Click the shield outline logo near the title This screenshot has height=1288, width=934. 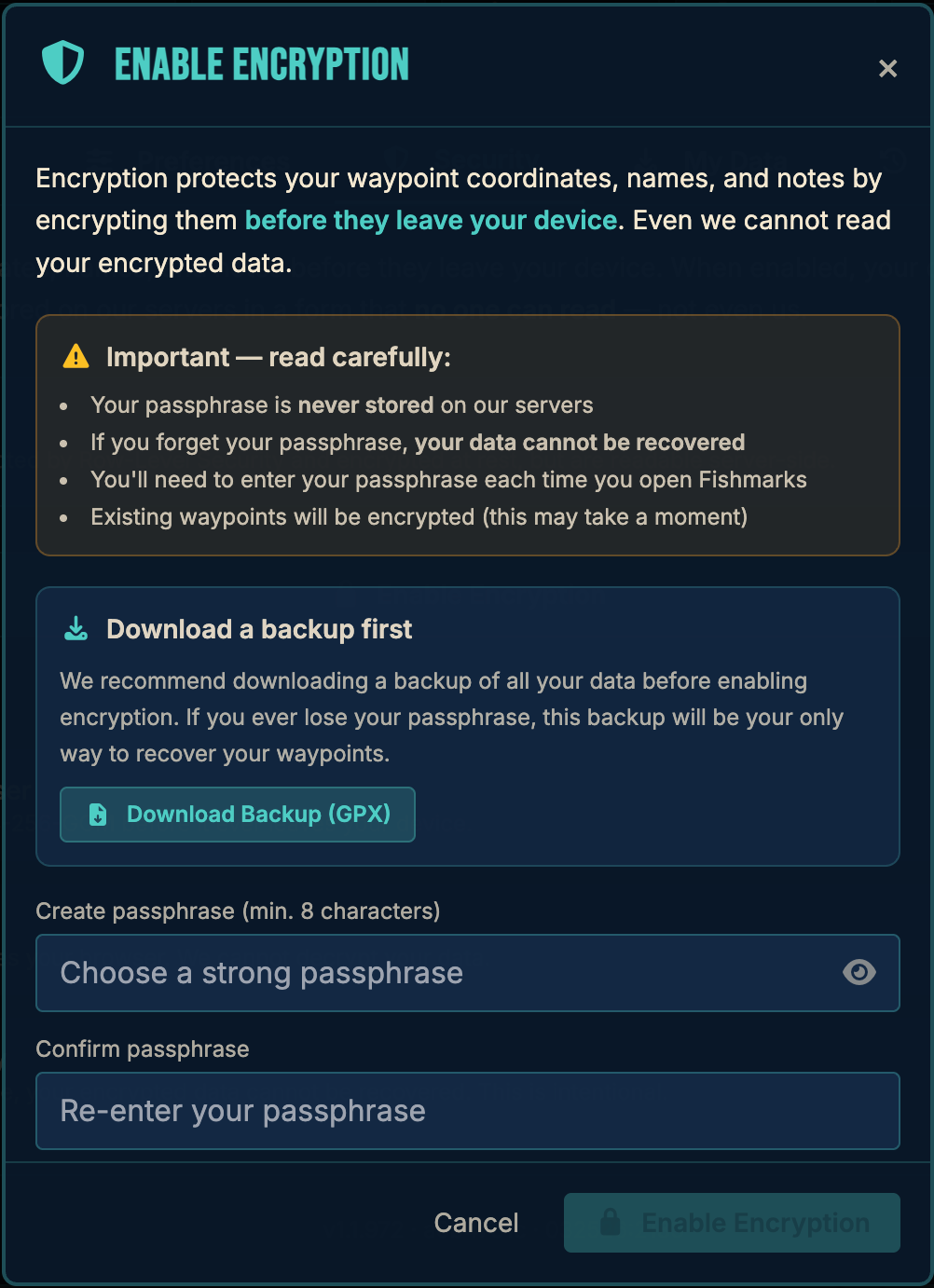(x=62, y=63)
